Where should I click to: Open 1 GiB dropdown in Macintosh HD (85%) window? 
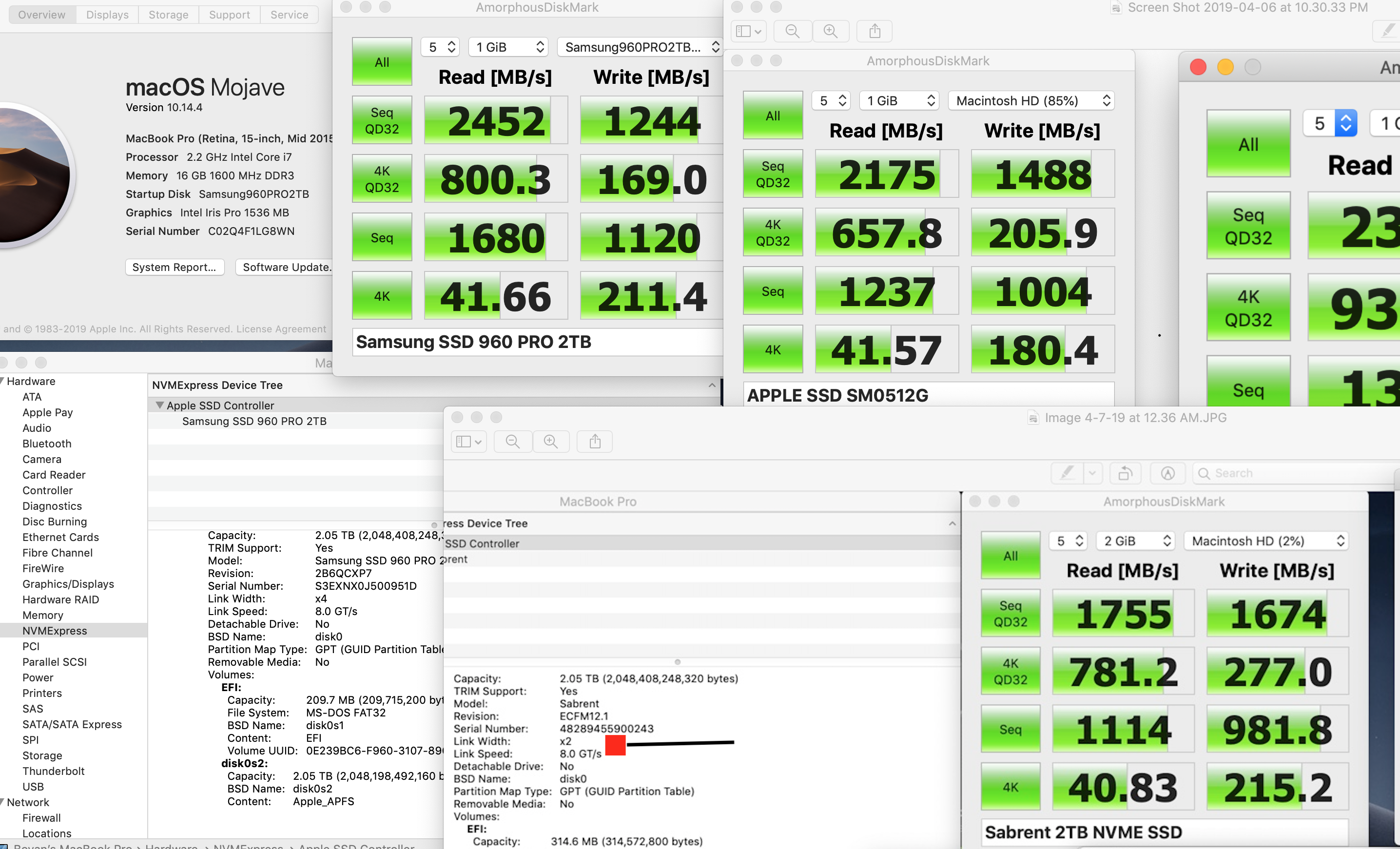pos(899,100)
